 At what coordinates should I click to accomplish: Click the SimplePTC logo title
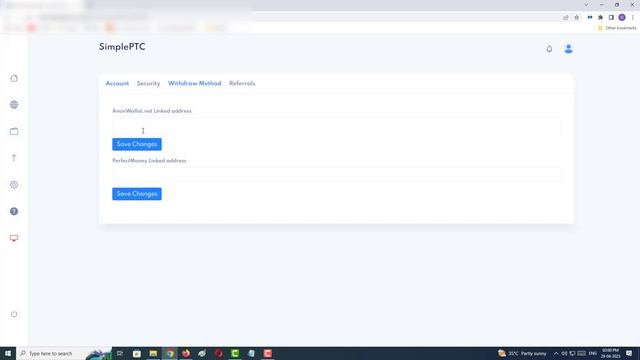pos(122,47)
